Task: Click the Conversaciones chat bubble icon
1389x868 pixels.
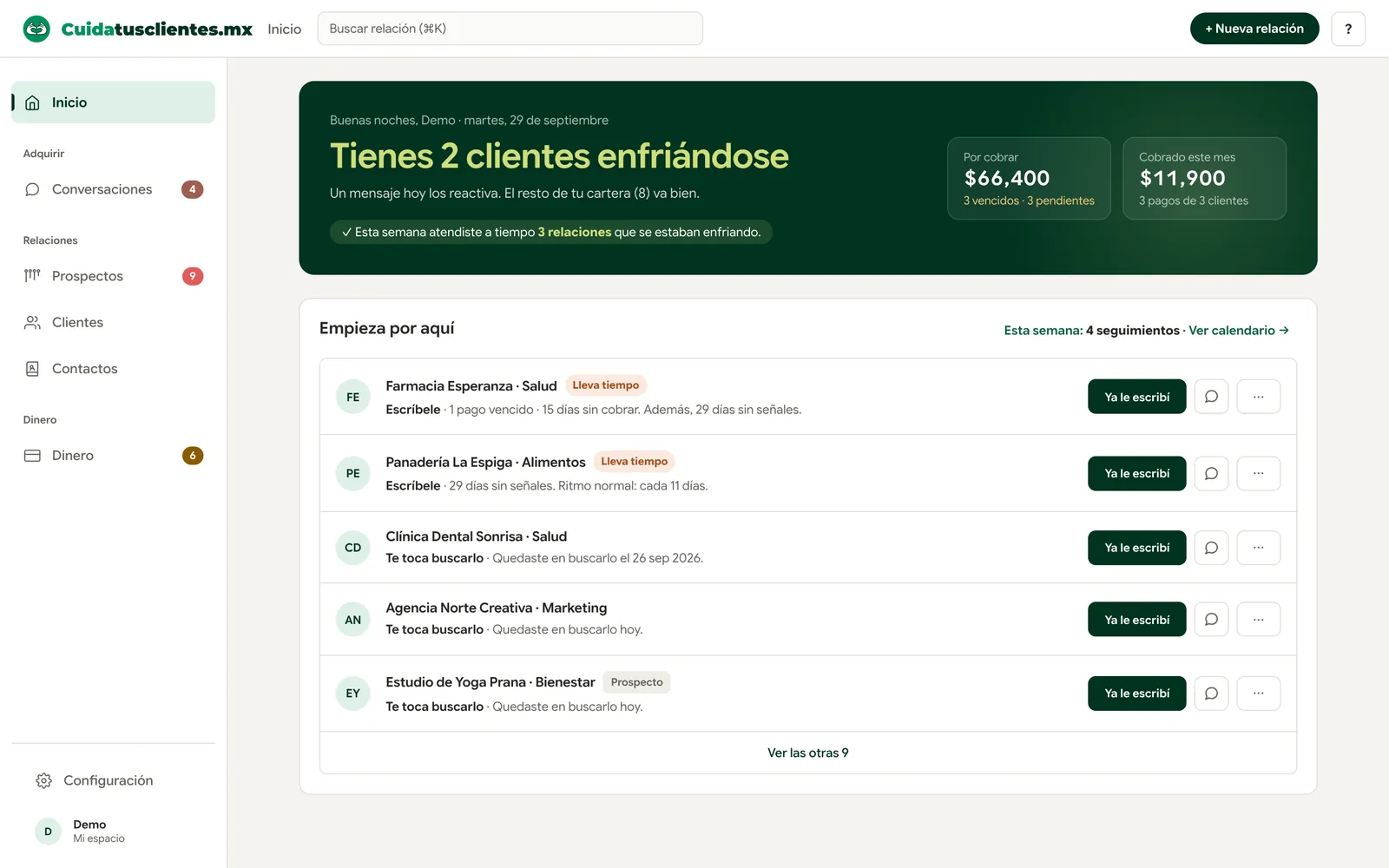Action: click(x=32, y=189)
